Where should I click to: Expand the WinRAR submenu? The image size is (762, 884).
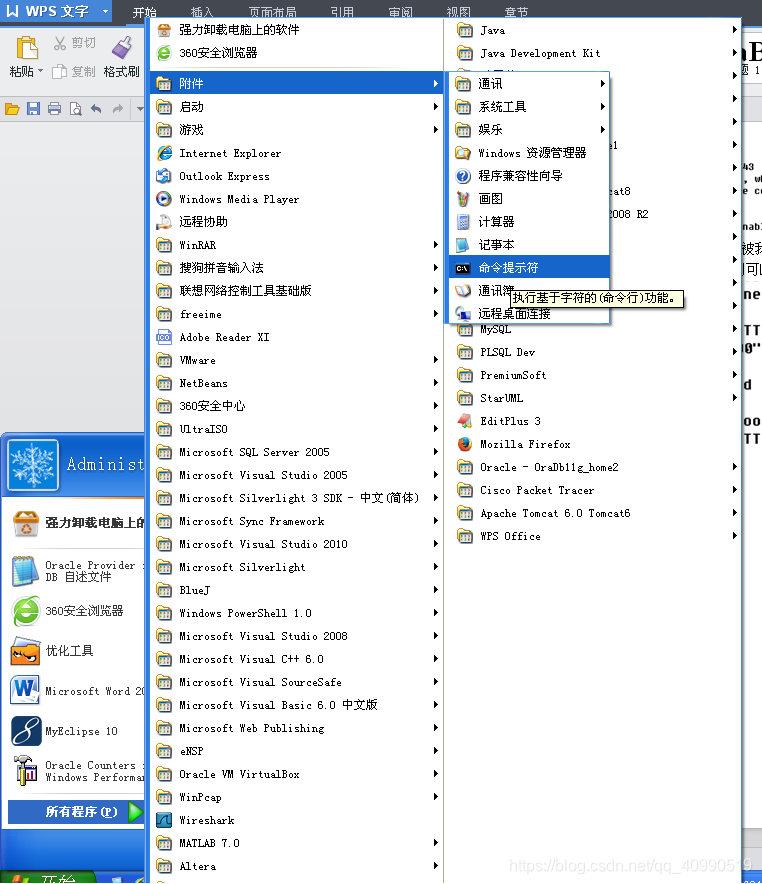tap(296, 245)
